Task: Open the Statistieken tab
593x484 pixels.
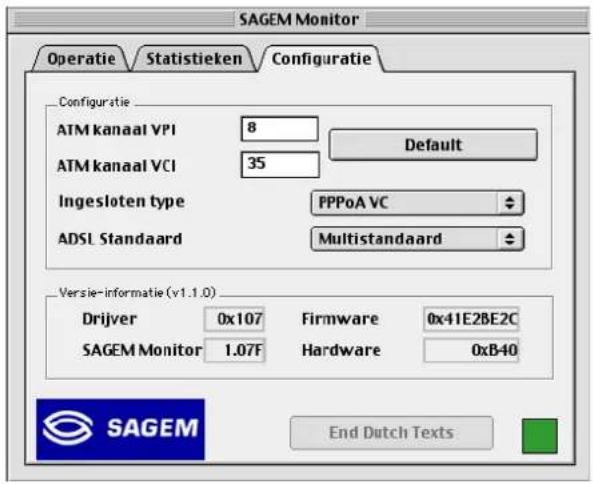Action: [194, 59]
